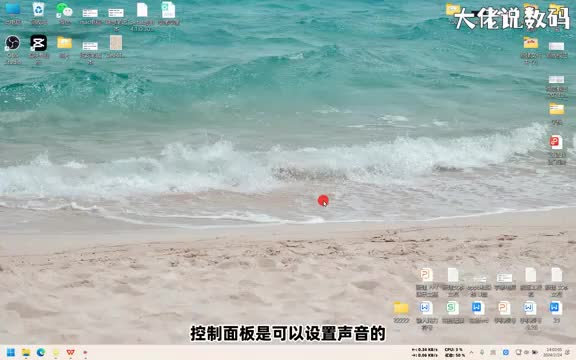This screenshot has width=576, height=360.
Task: Open the battery status tray icon
Action: 534,352
